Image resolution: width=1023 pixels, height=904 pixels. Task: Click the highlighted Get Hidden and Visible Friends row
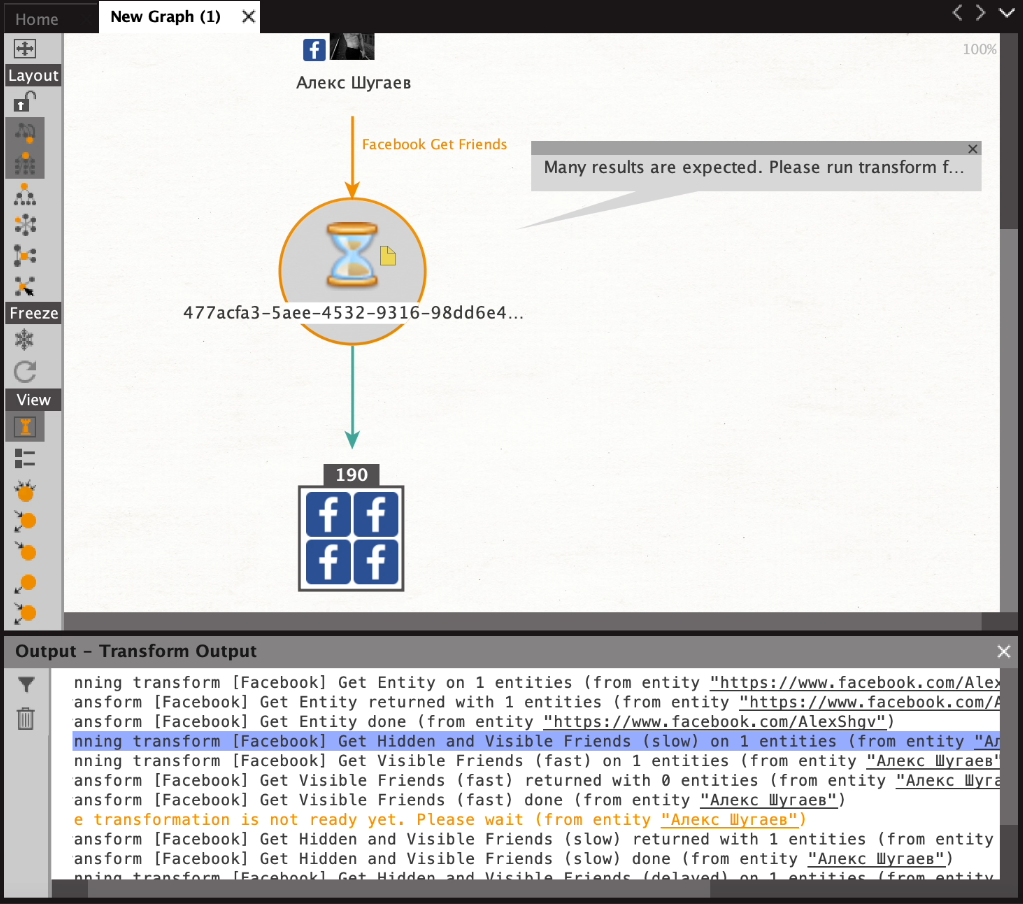tap(536, 741)
